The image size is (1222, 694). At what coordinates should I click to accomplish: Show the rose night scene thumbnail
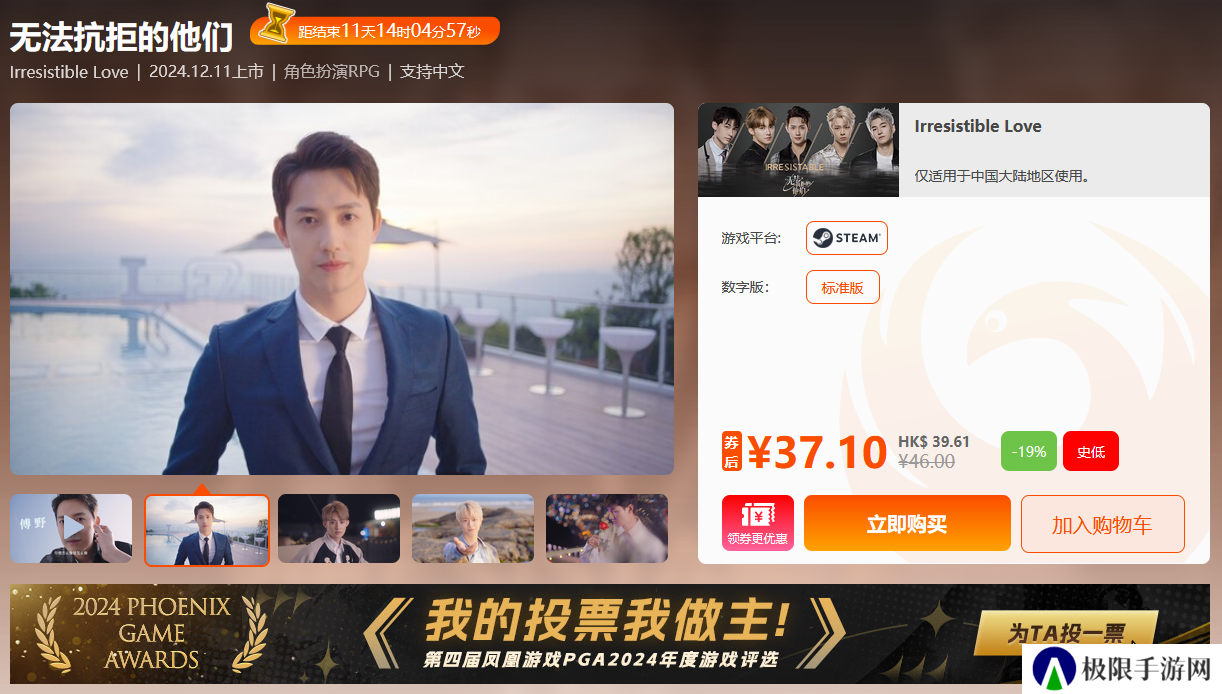[x=607, y=528]
